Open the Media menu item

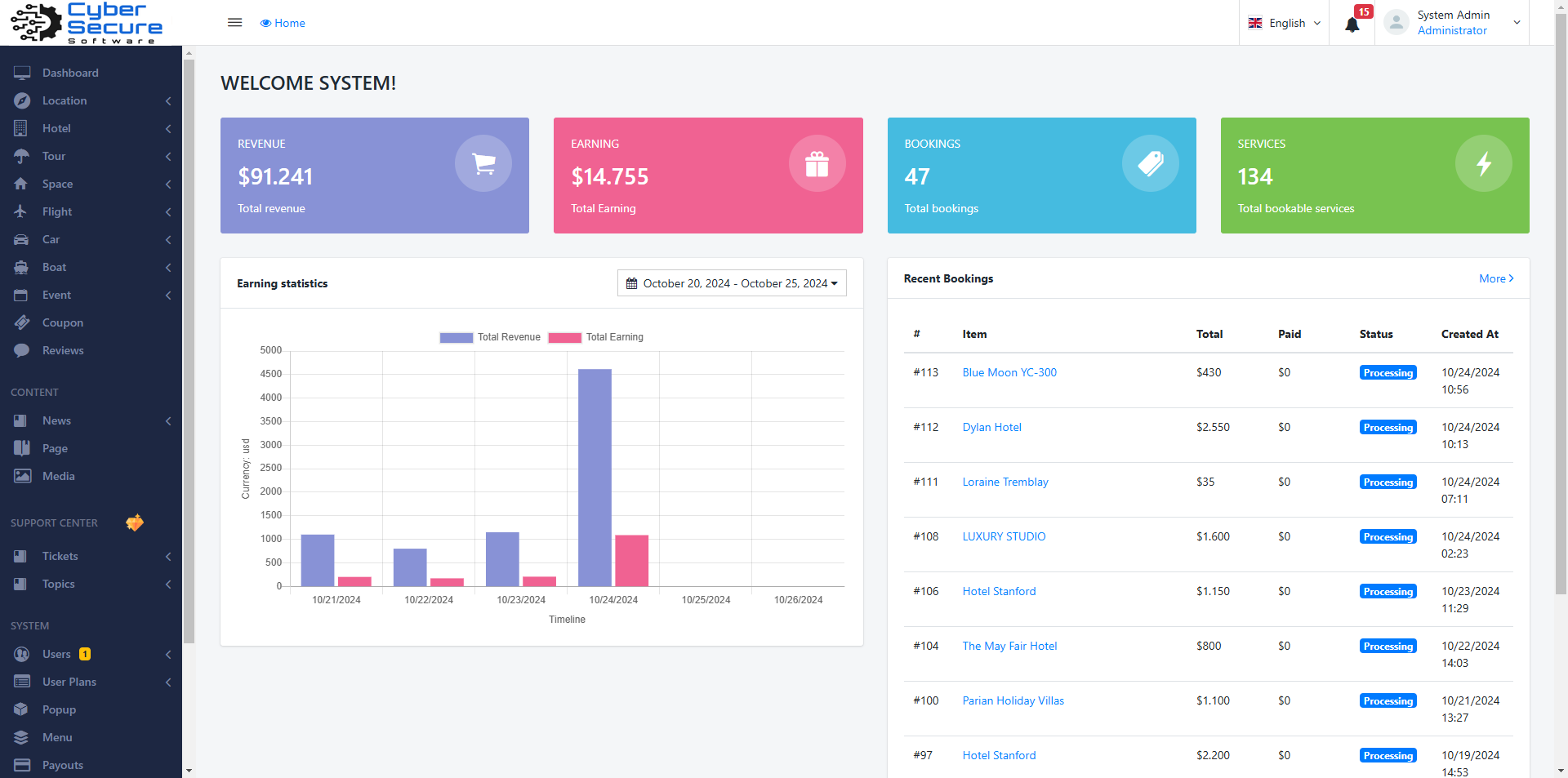[x=91, y=476]
